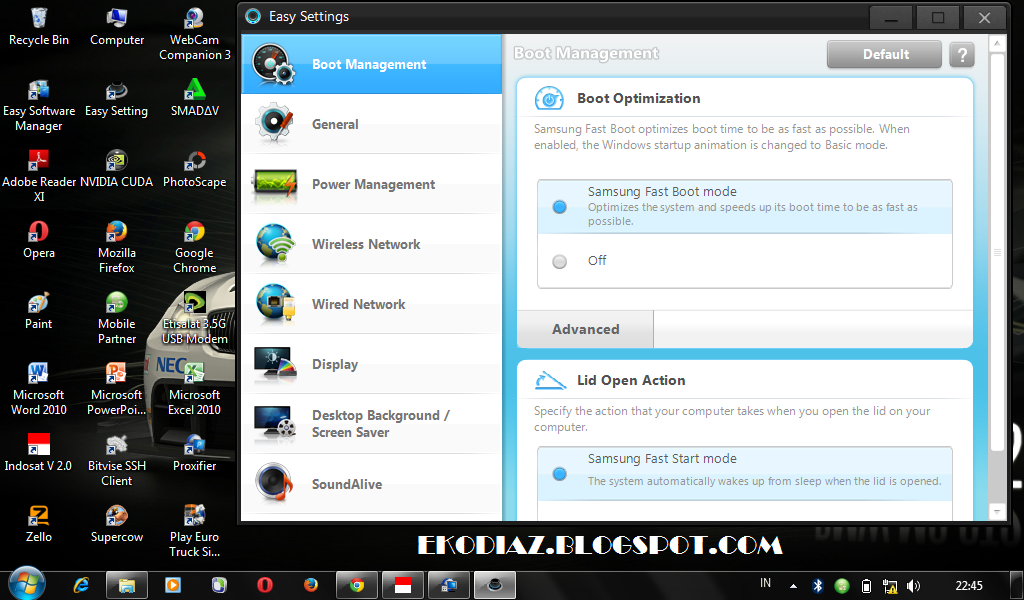The image size is (1024, 600).
Task: Click the battery icon beside Power Management
Action: coord(275,184)
